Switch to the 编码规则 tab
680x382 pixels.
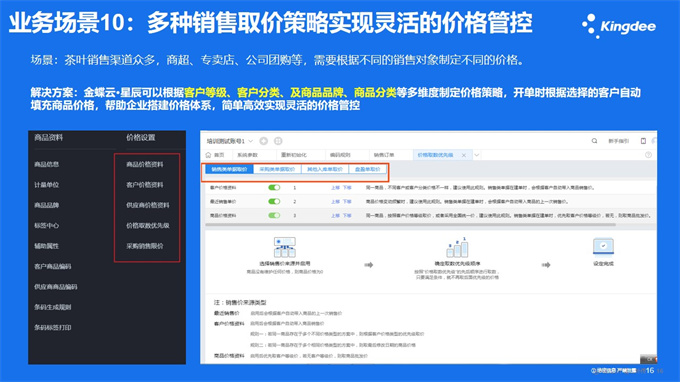[340, 155]
